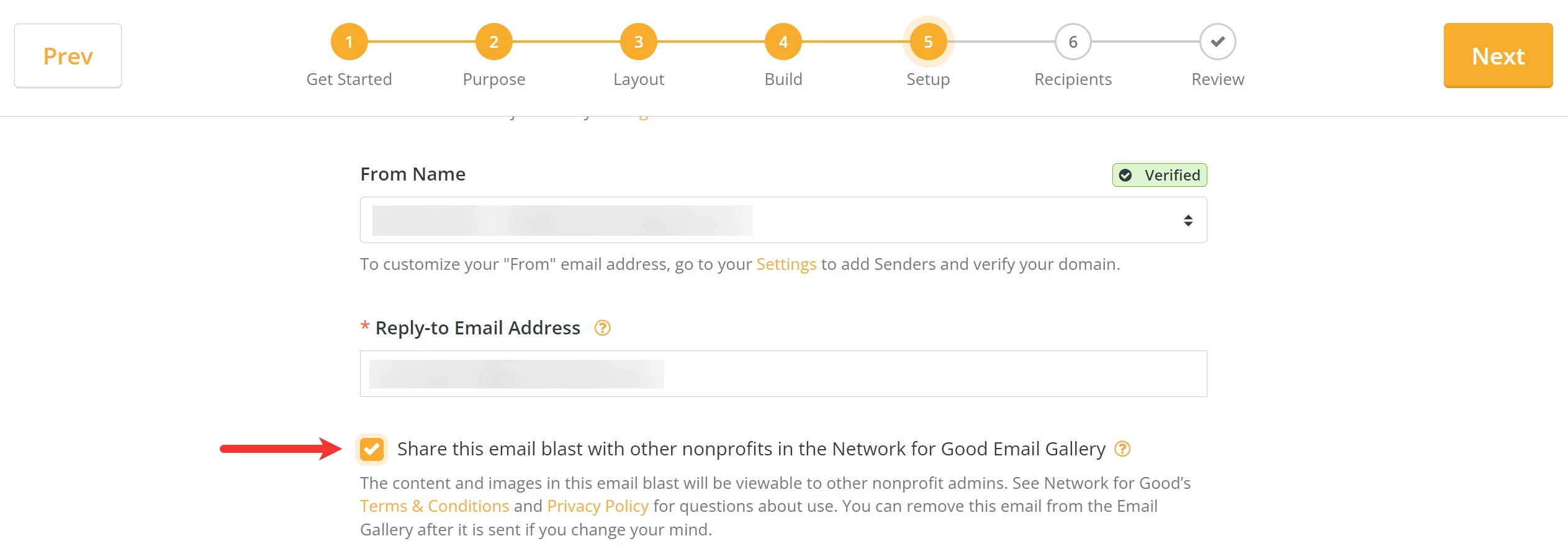Select the Recipients step label
Screen dimensions: 1568x554
click(x=1073, y=79)
